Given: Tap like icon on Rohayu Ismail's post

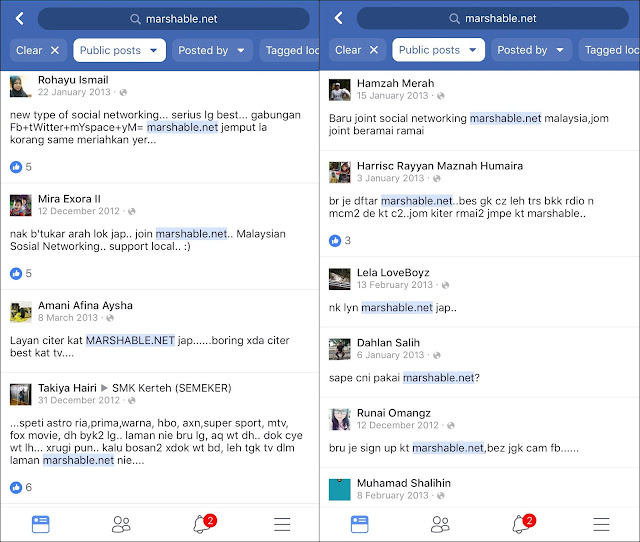Looking at the screenshot, I should click(x=16, y=167).
